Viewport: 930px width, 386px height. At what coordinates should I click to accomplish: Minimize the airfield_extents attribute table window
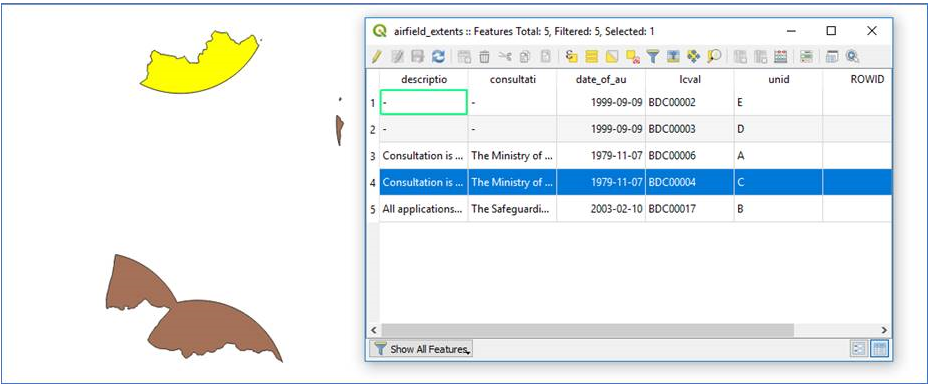coord(792,31)
